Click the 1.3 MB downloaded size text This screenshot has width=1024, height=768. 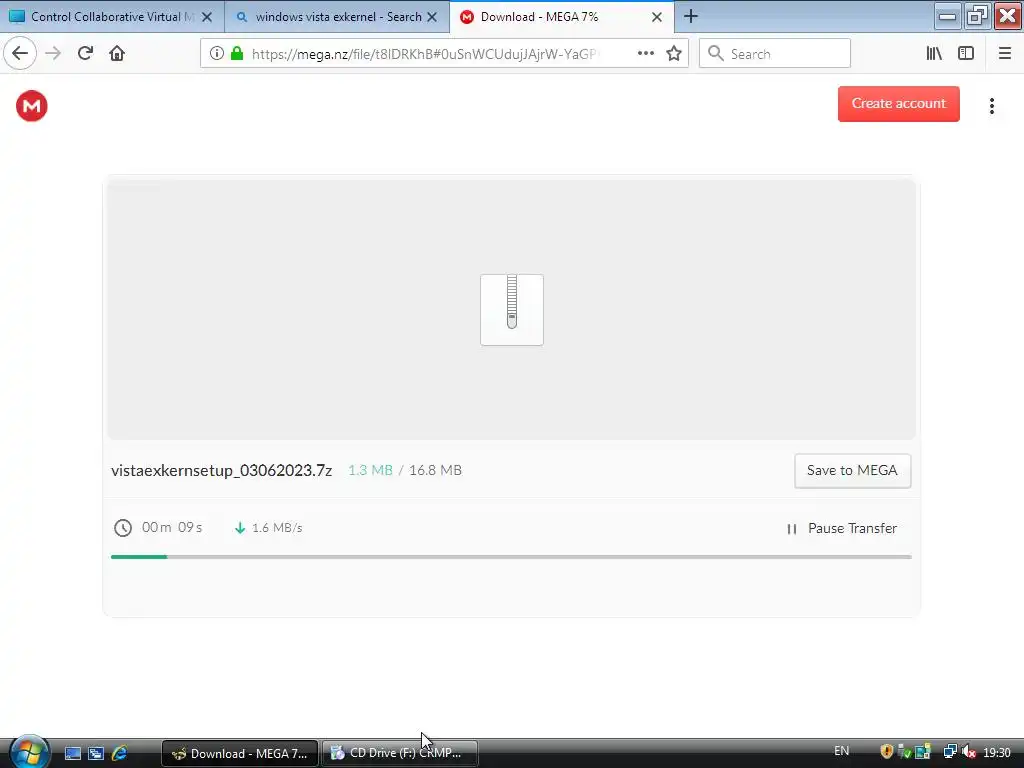tap(370, 470)
